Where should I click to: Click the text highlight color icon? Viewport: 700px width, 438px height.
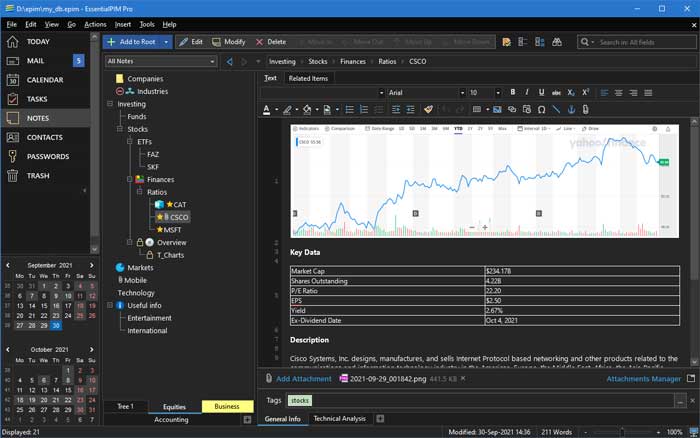(287, 109)
